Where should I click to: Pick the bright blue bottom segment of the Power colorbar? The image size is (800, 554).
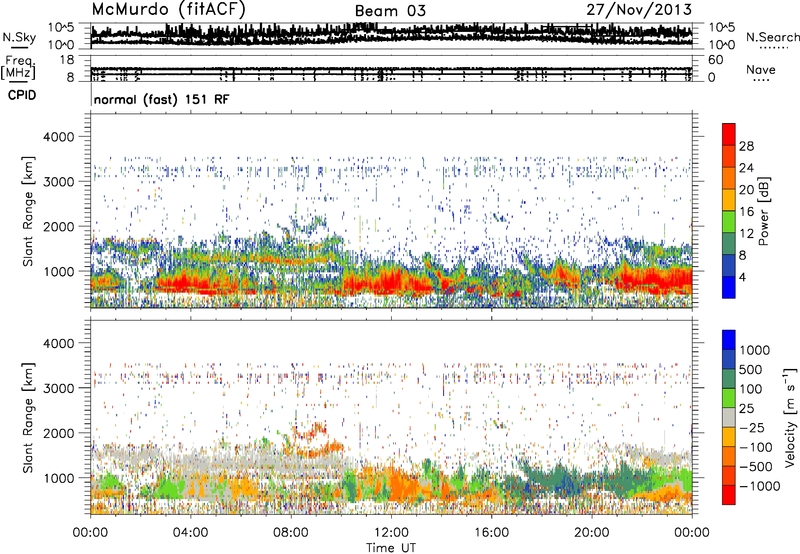[x=729, y=288]
